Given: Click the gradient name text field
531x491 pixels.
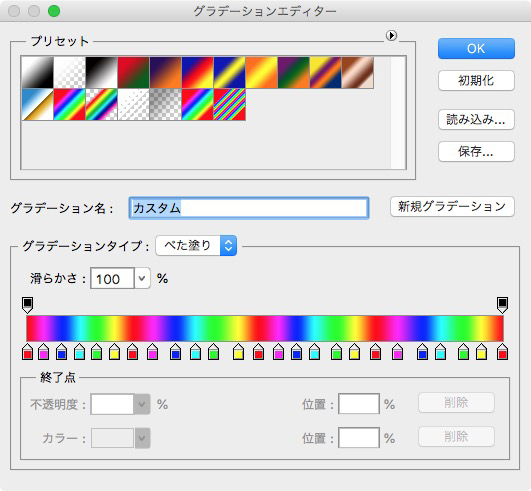Looking at the screenshot, I should (249, 208).
